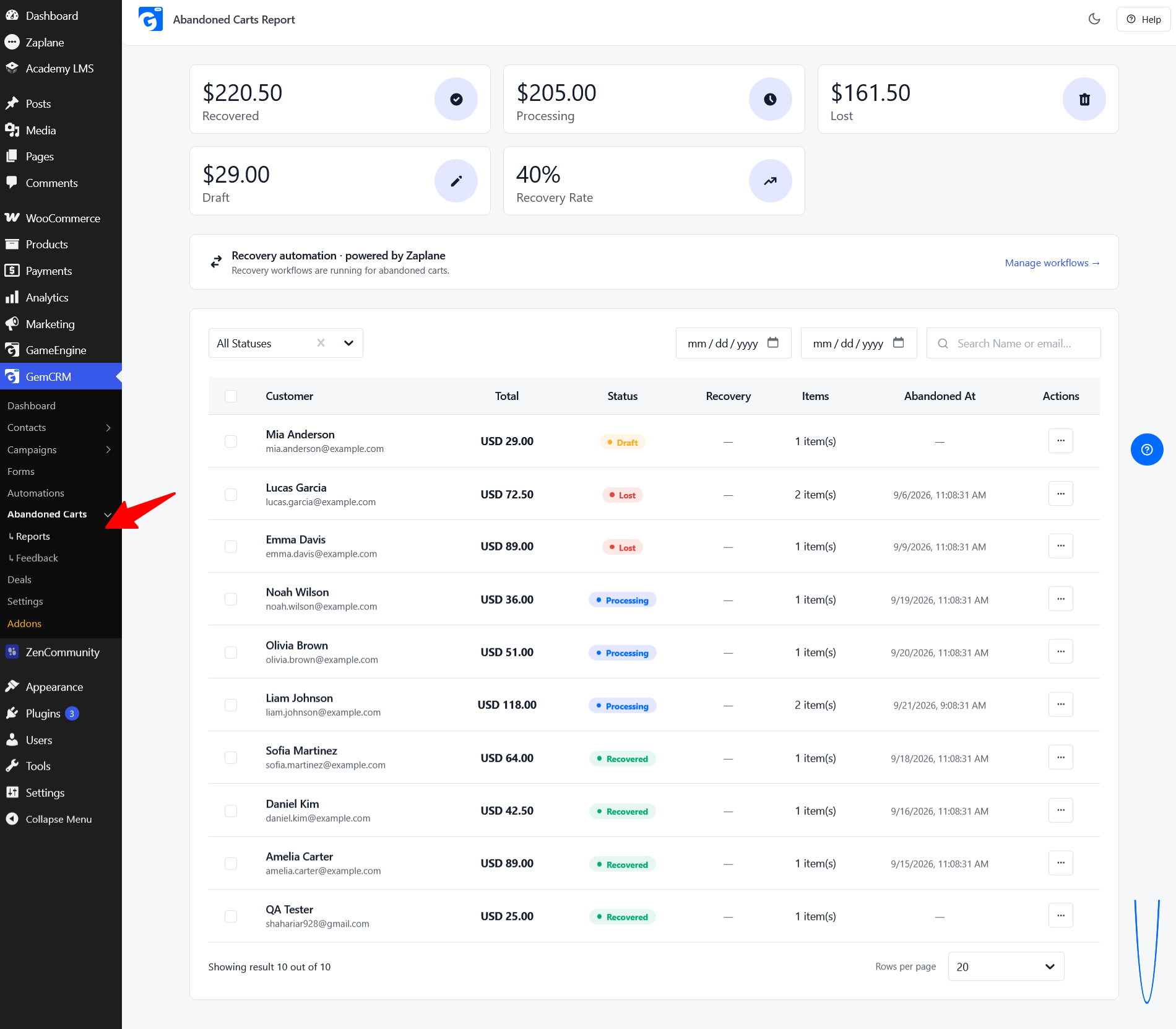The height and width of the screenshot is (1029, 1176).
Task: Click the Recovered checkmark icon
Action: (456, 99)
